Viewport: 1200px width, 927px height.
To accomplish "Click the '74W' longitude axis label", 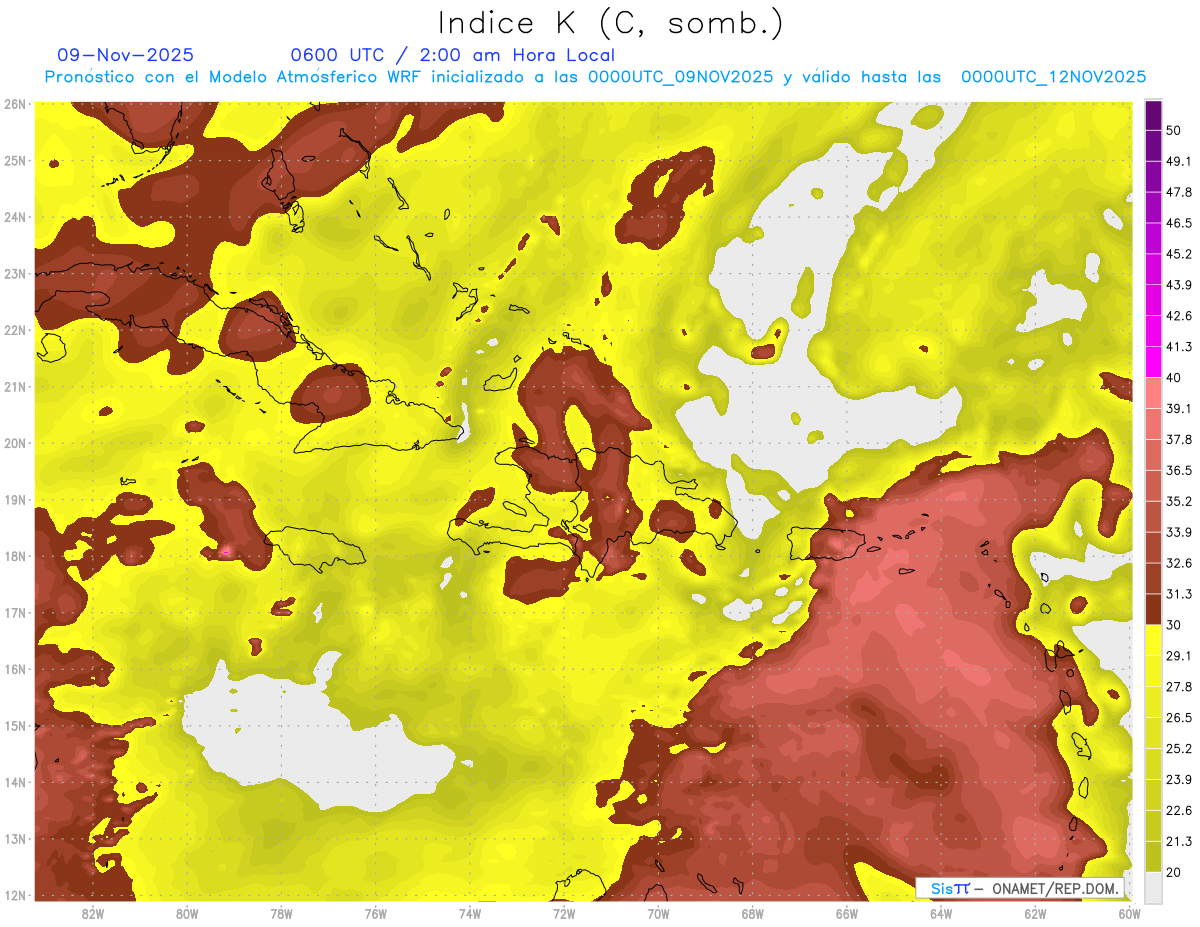I will tap(470, 913).
